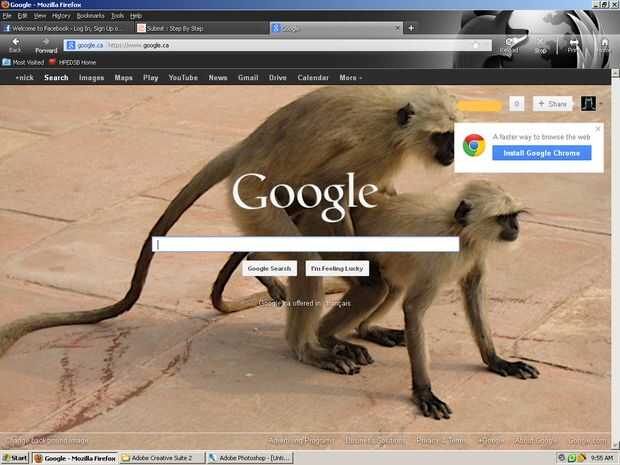Click the Back navigation arrow
The width and height of the screenshot is (620, 465).
[x=15, y=42]
